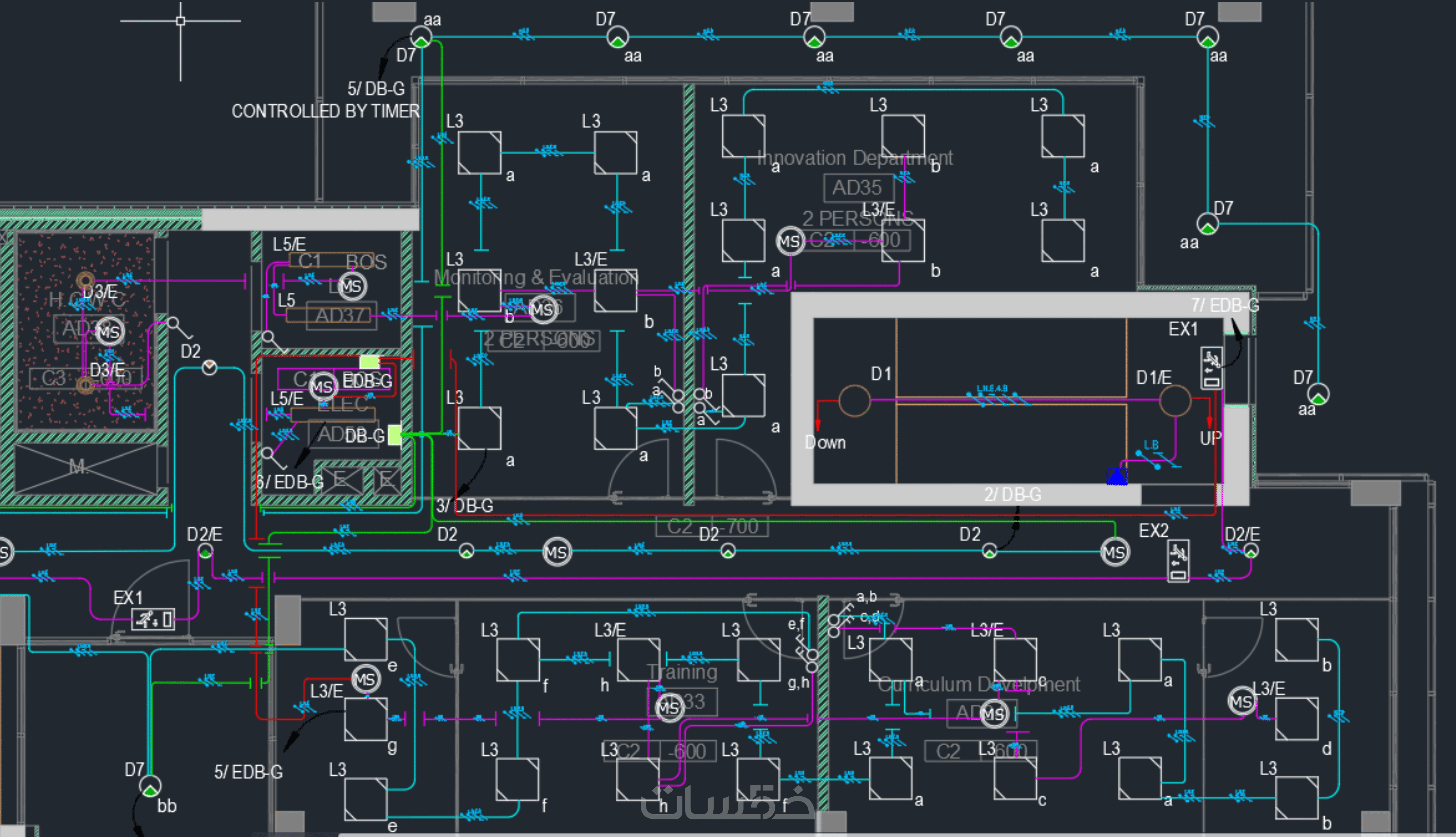Click the crosshair cursor pickbox square
This screenshot has height=837, width=1456.
click(181, 21)
